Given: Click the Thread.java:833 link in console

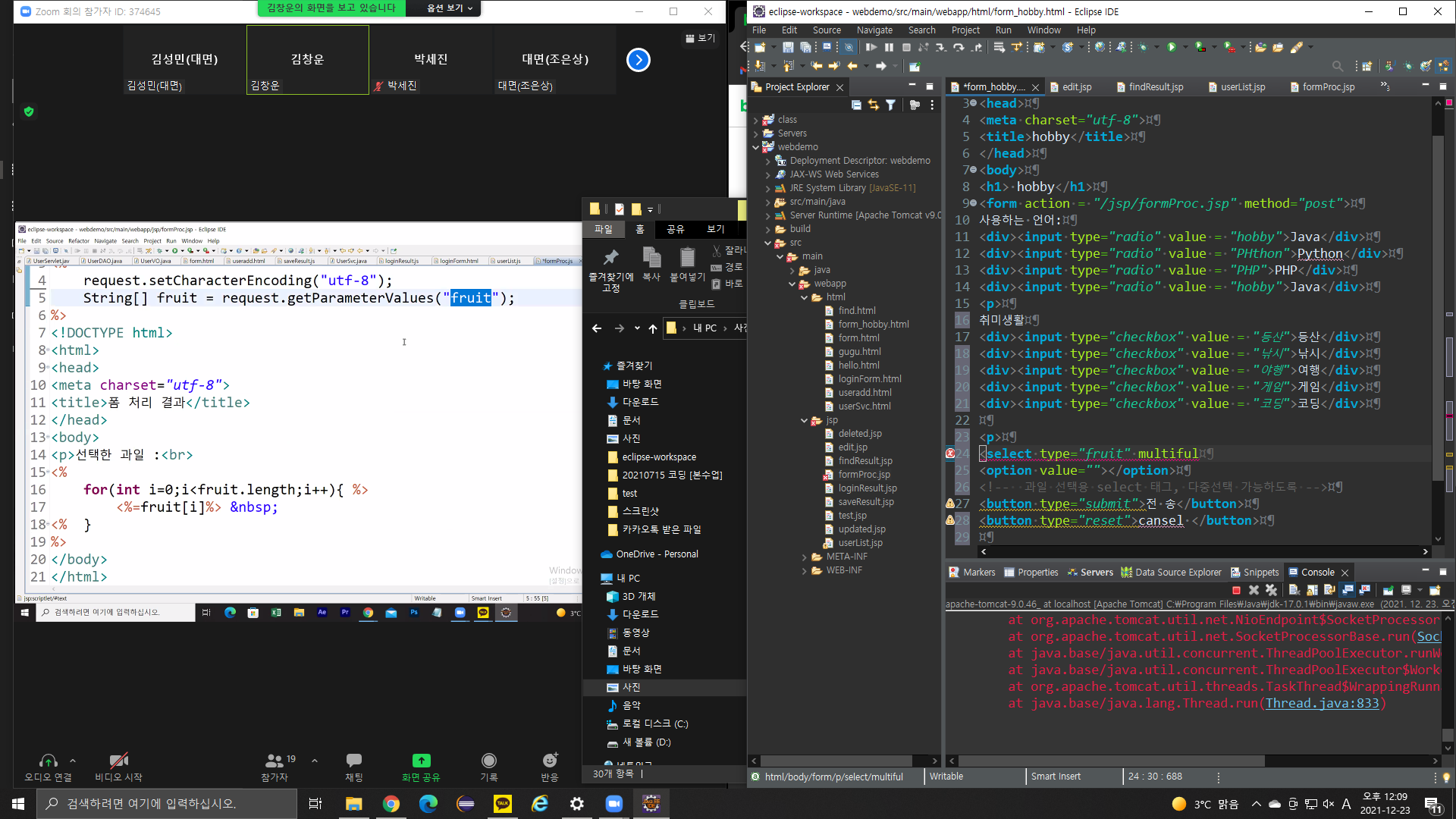Looking at the screenshot, I should (x=1322, y=704).
